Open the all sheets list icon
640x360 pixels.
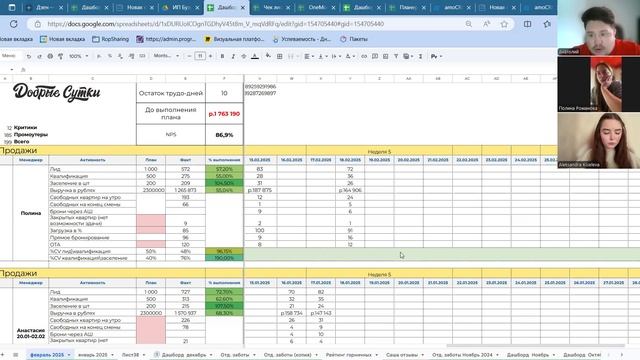(16, 355)
